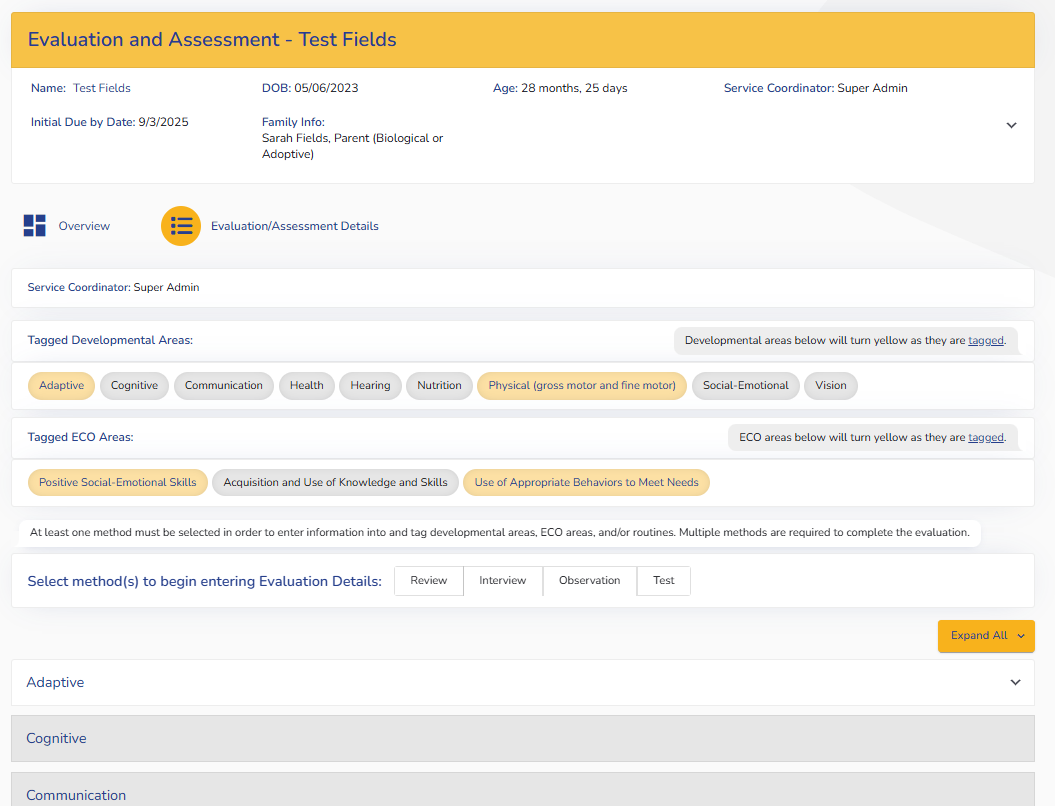Viewport: 1055px width, 806px height.
Task: Expand the Adaptive section chevron
Action: 1015,682
